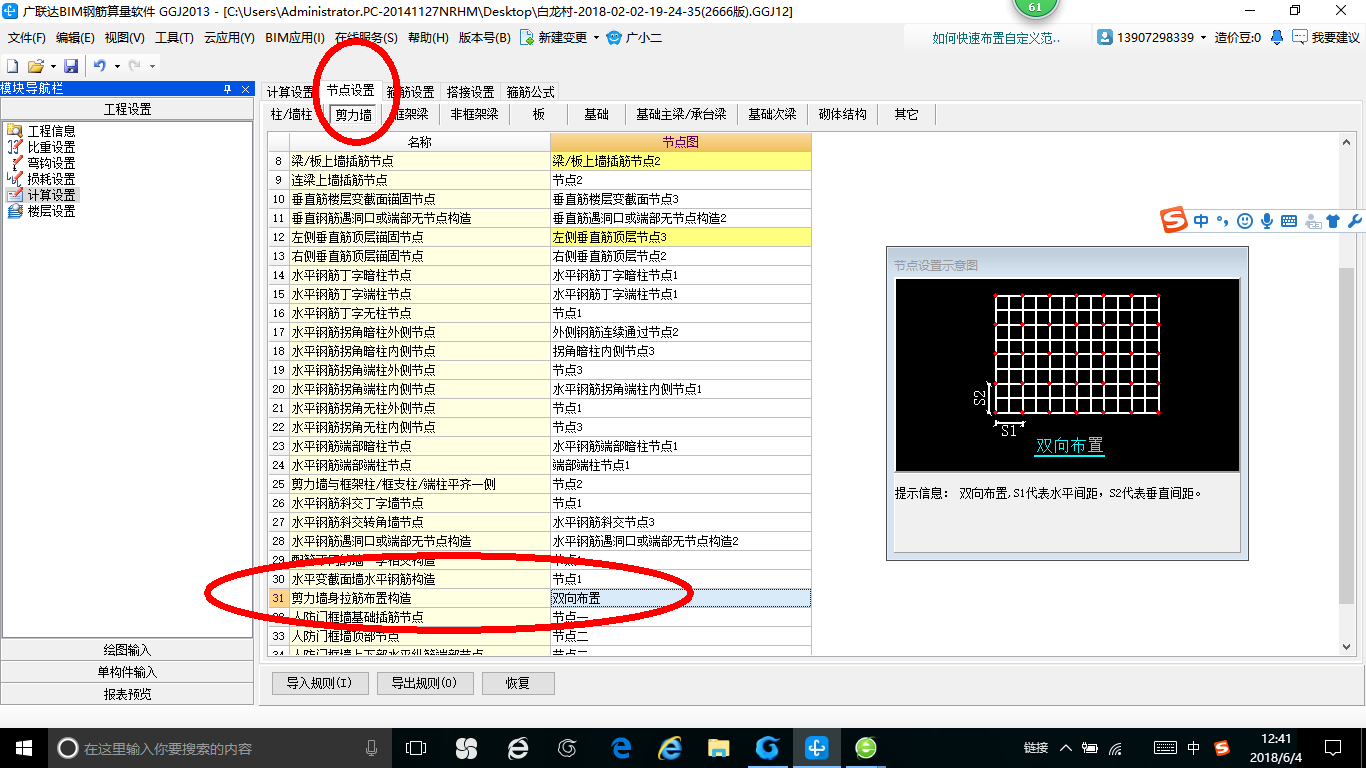The width and height of the screenshot is (1366, 768).
Task: Open the 视图(V) menu
Action: [x=124, y=38]
